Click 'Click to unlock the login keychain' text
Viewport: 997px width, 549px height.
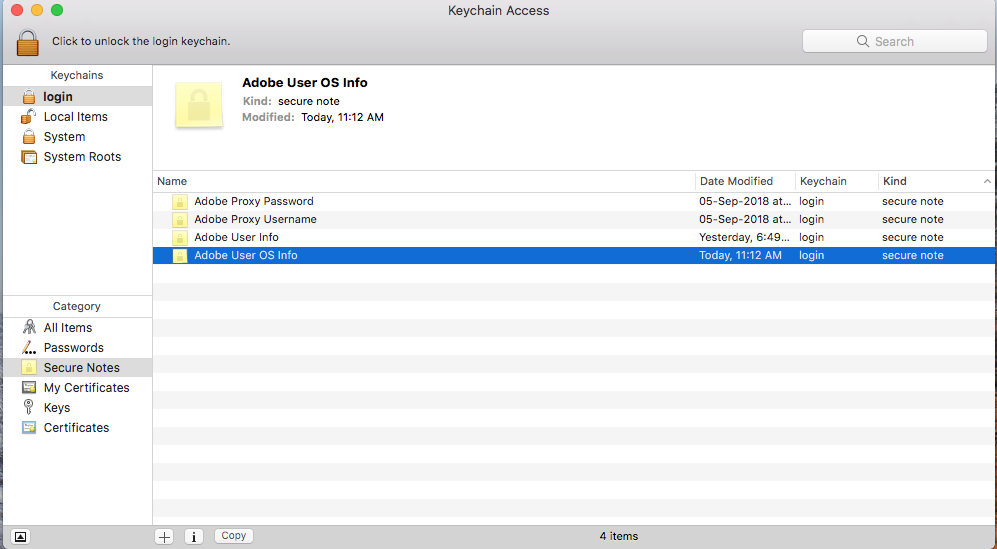[141, 41]
